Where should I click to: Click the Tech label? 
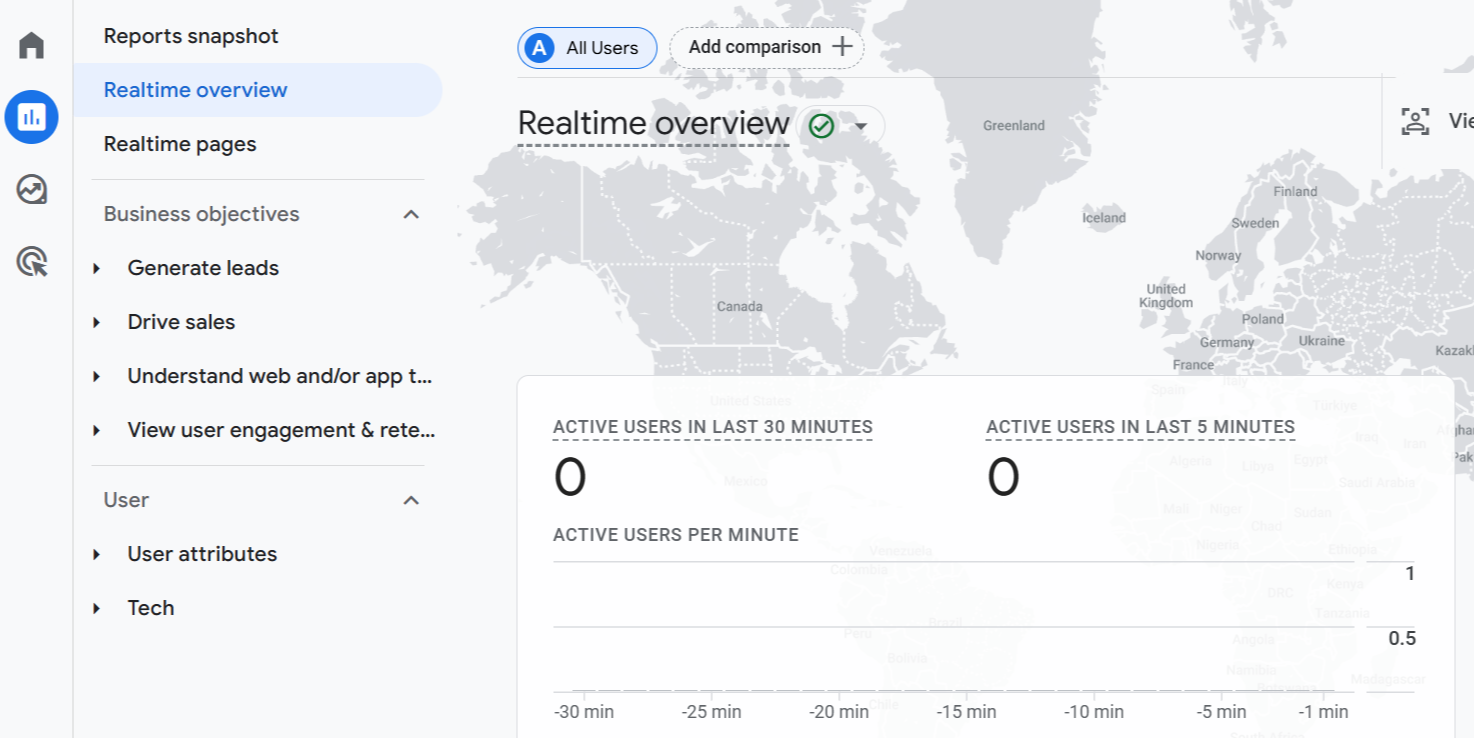coord(151,608)
